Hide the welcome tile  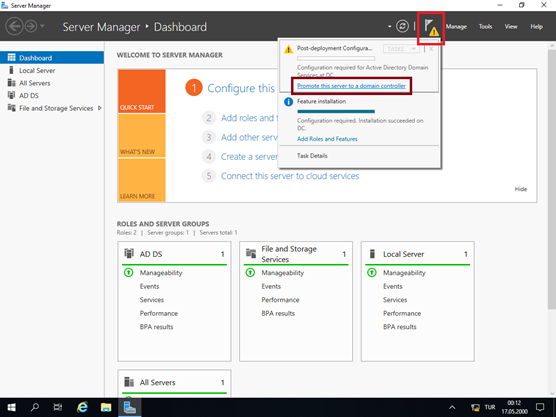pyautogui.click(x=521, y=189)
